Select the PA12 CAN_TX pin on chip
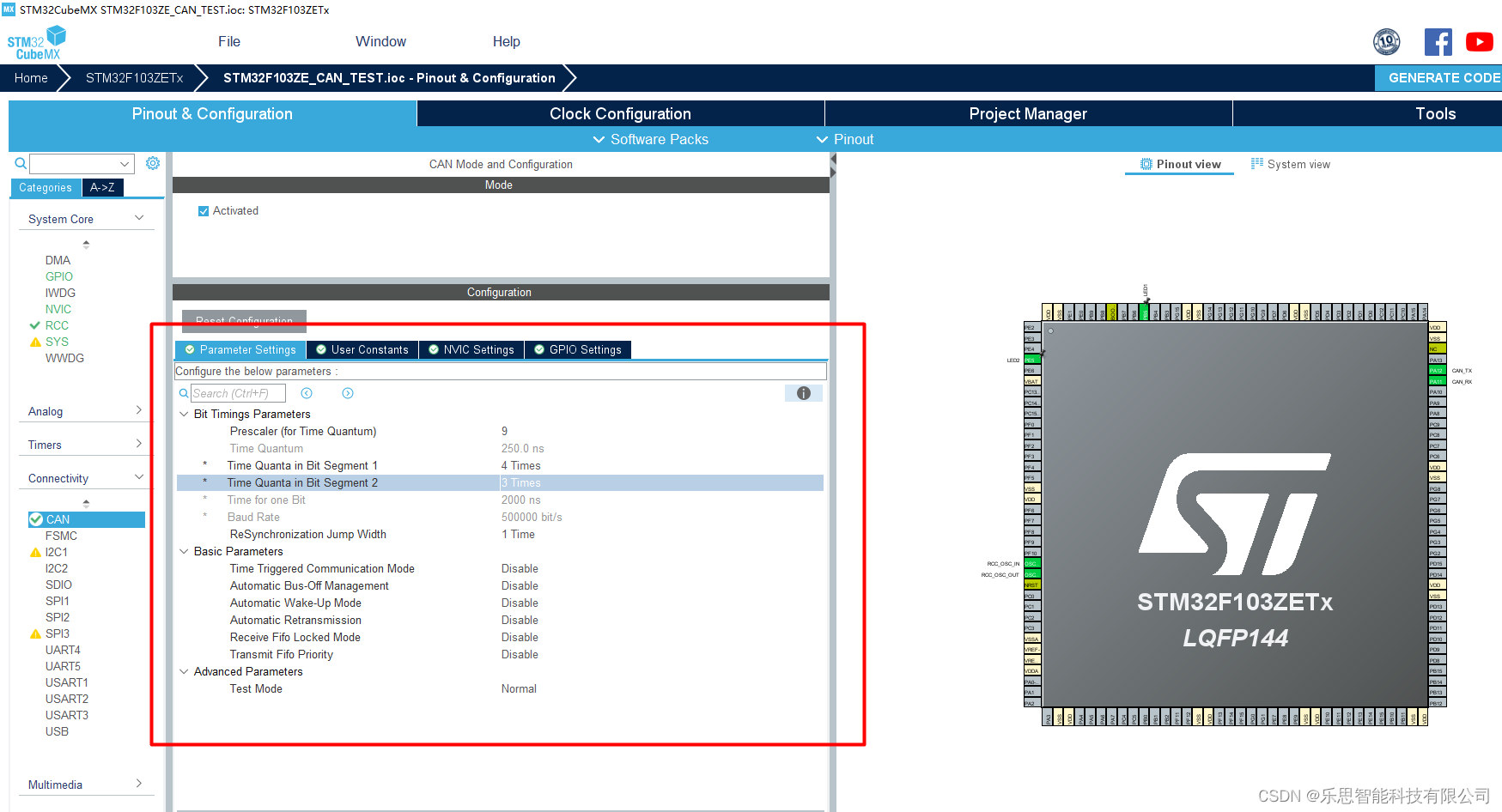 click(x=1436, y=371)
